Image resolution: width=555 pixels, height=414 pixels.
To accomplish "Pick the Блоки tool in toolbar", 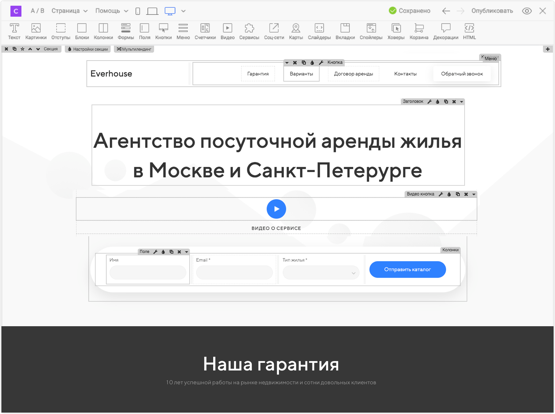I will click(82, 31).
